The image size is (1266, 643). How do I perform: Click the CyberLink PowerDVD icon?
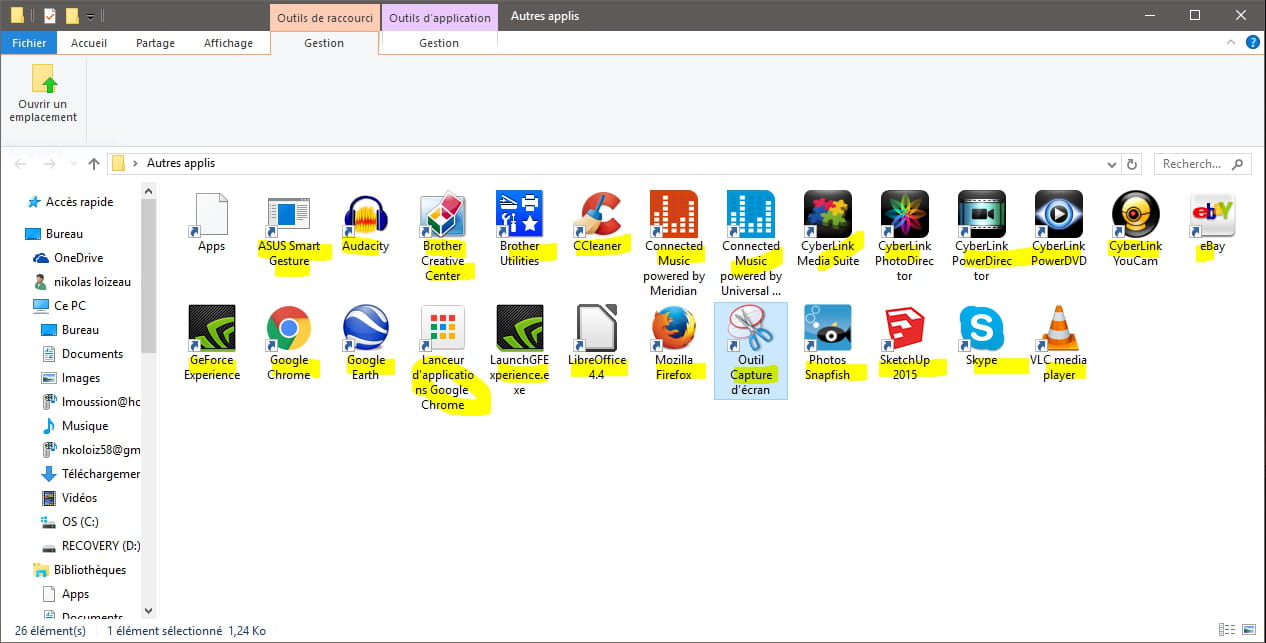1058,214
